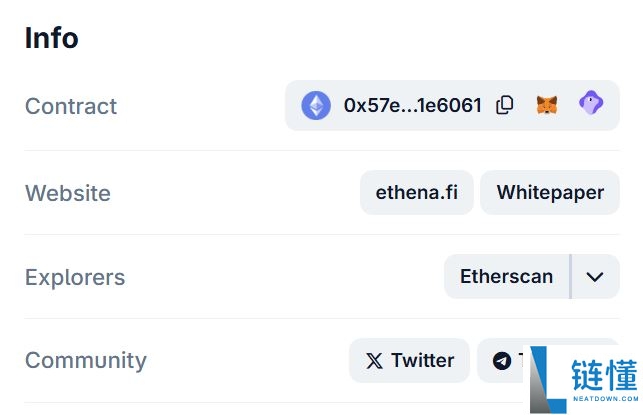Expand the Explorers dropdown chevron

point(595,277)
